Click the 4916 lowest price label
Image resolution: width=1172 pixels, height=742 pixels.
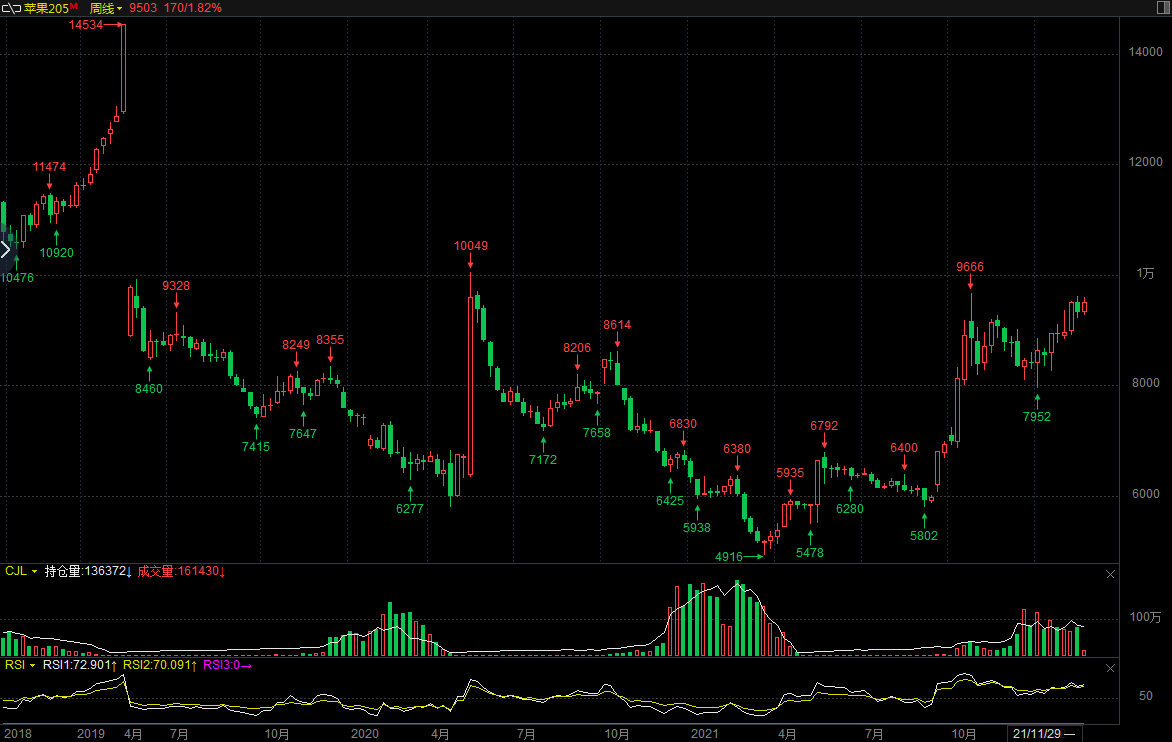[729, 557]
